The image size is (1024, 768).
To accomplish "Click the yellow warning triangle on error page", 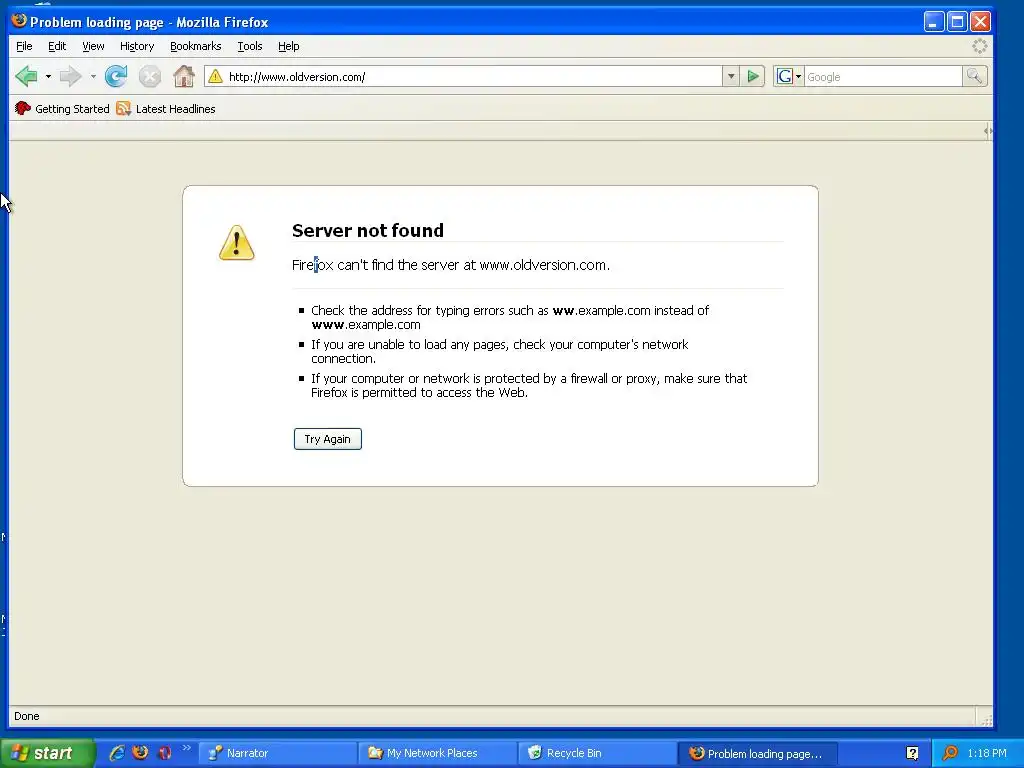I will [x=236, y=243].
